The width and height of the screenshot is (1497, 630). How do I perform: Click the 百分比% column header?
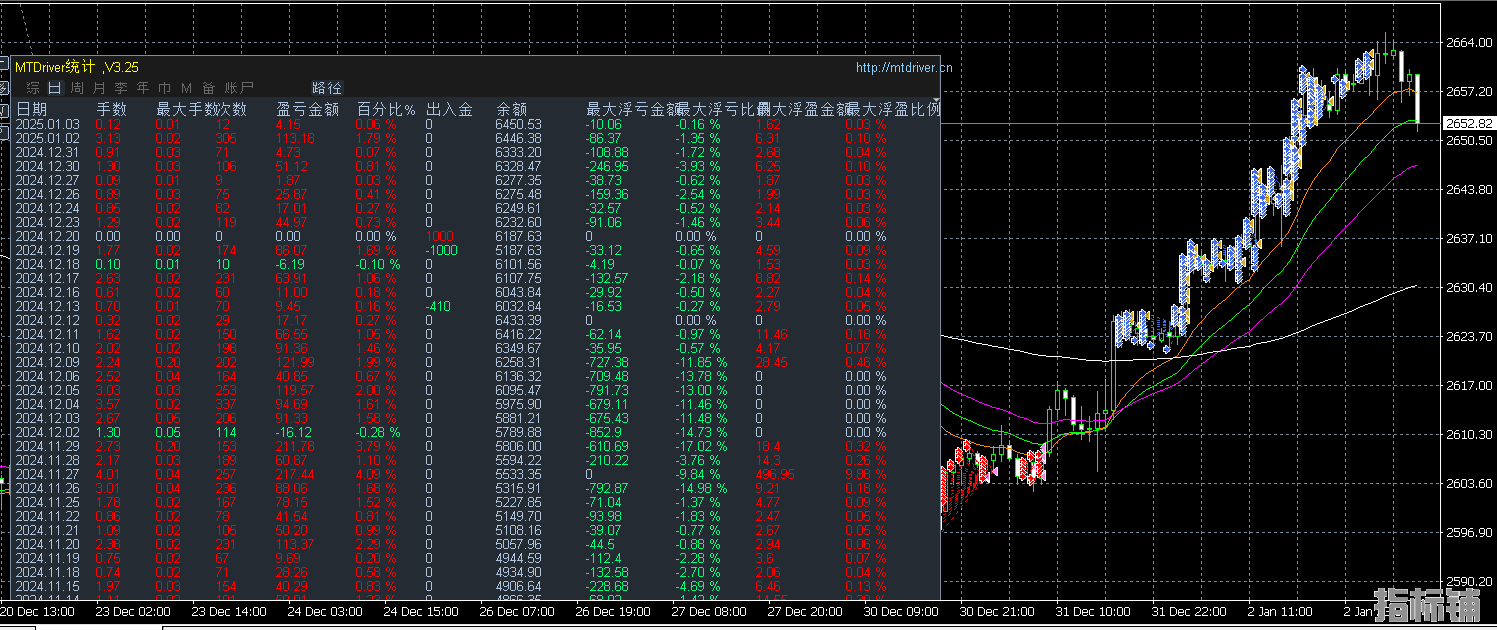click(386, 108)
